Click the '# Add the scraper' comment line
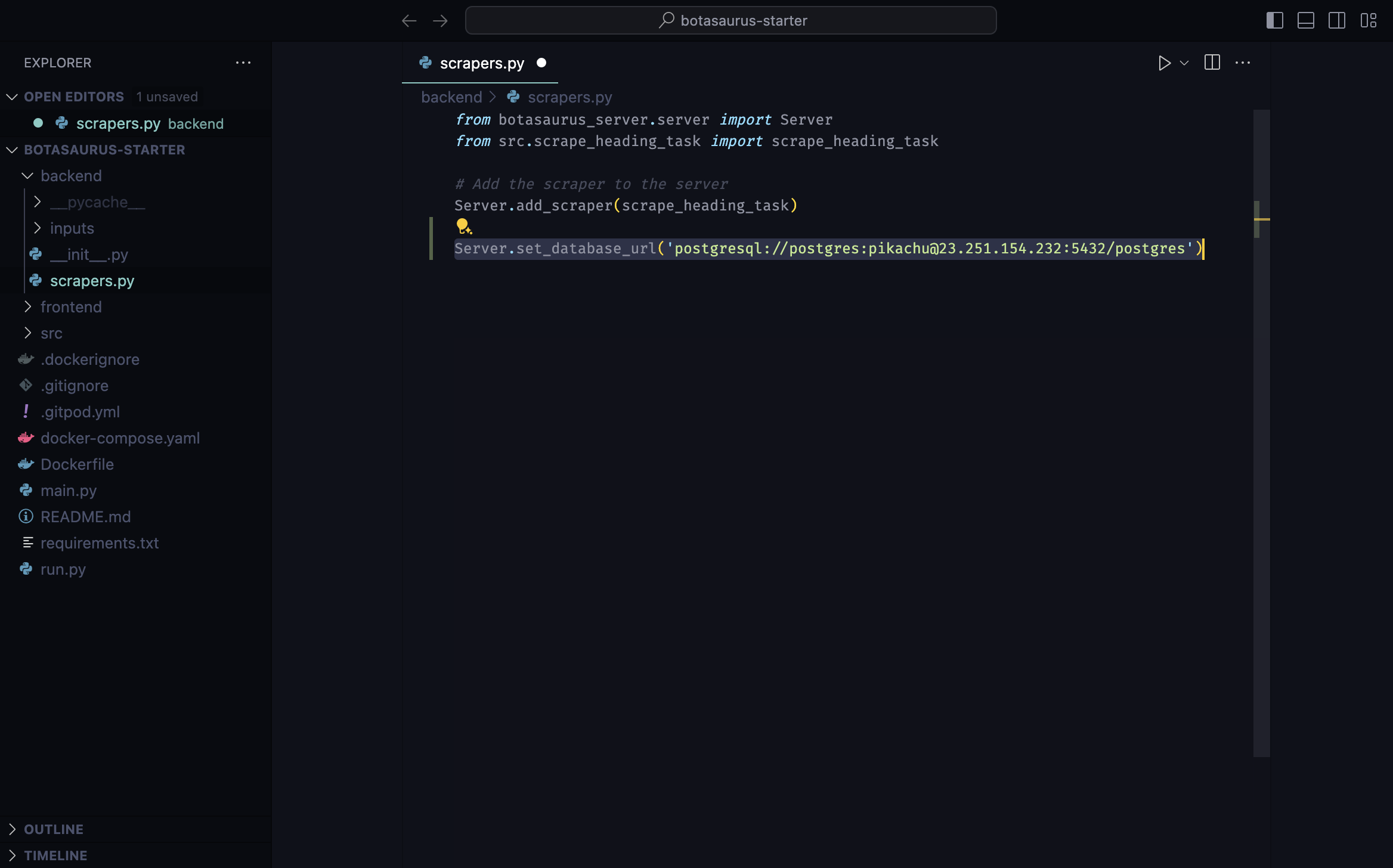The width and height of the screenshot is (1393, 868). click(591, 184)
